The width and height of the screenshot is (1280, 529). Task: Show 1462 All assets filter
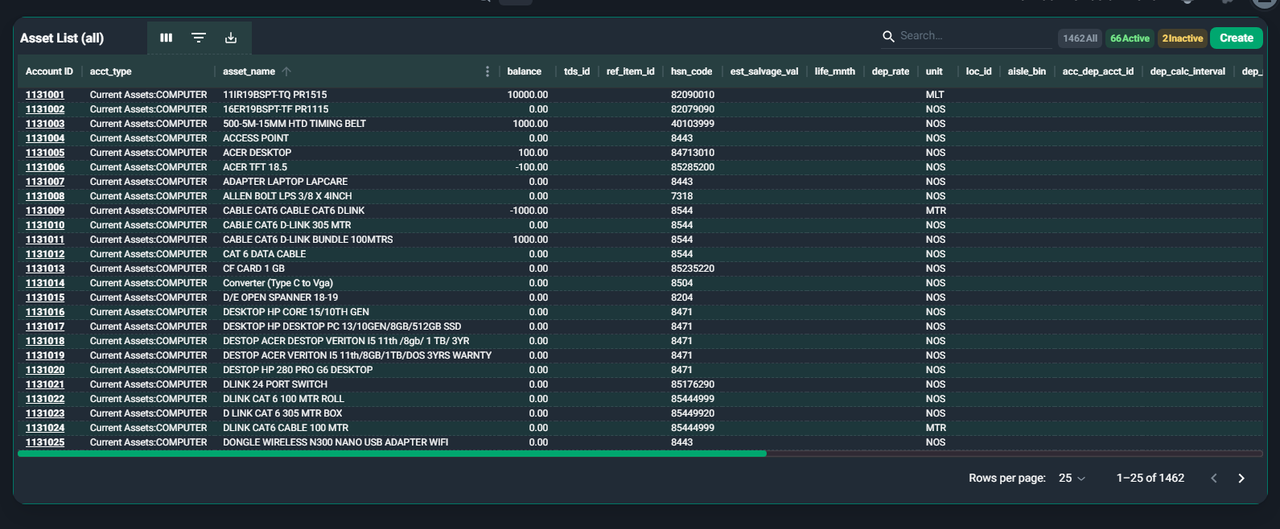[x=1080, y=38]
